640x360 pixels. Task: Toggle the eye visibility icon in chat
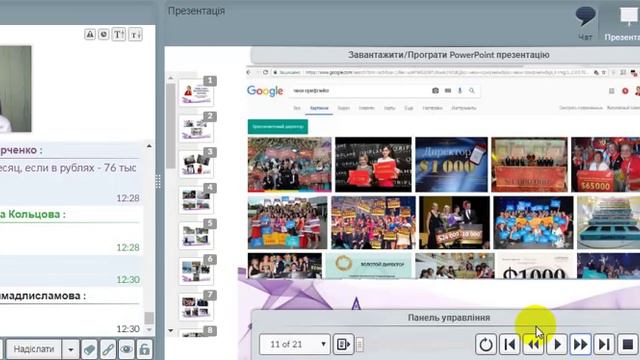[126, 349]
